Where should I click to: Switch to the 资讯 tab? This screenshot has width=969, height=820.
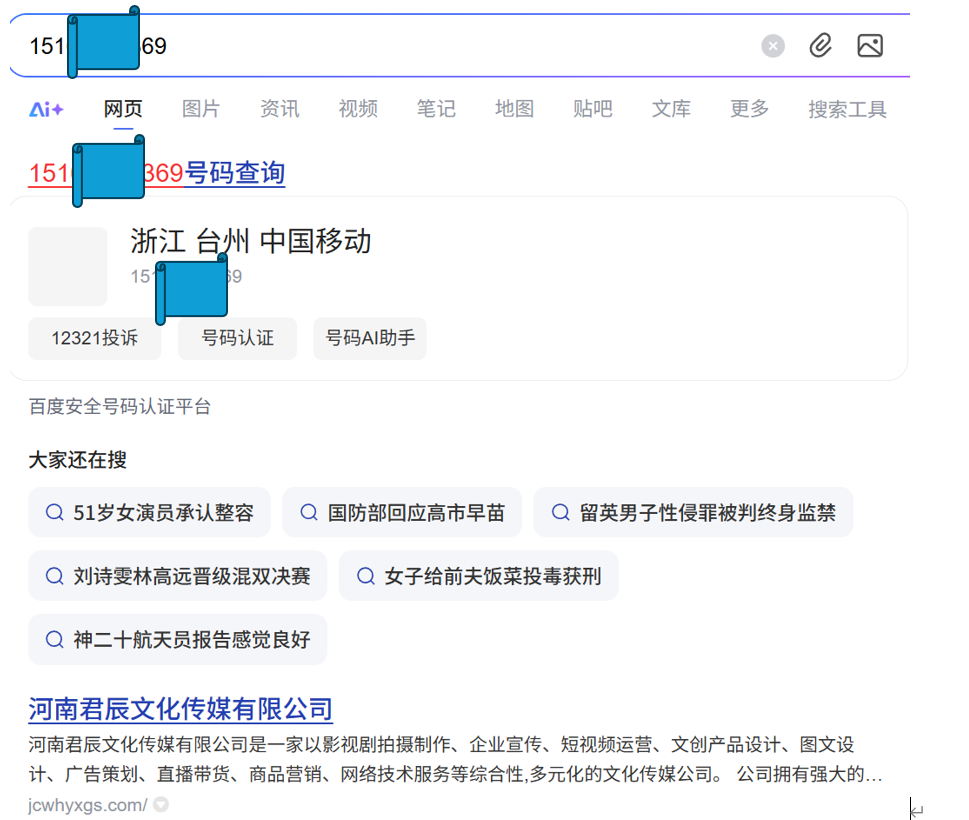(279, 109)
